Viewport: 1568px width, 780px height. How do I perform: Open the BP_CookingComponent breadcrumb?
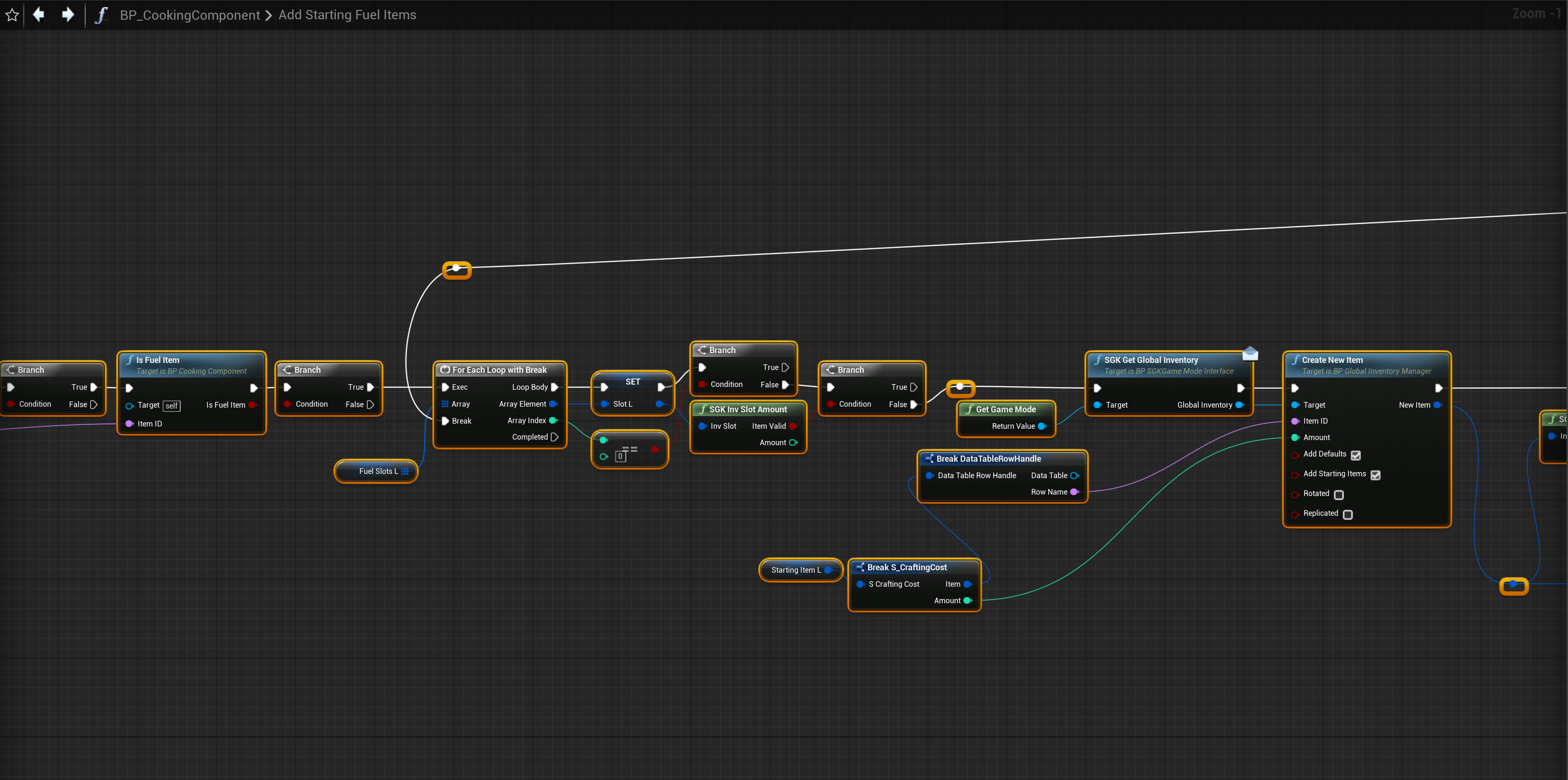[x=189, y=15]
